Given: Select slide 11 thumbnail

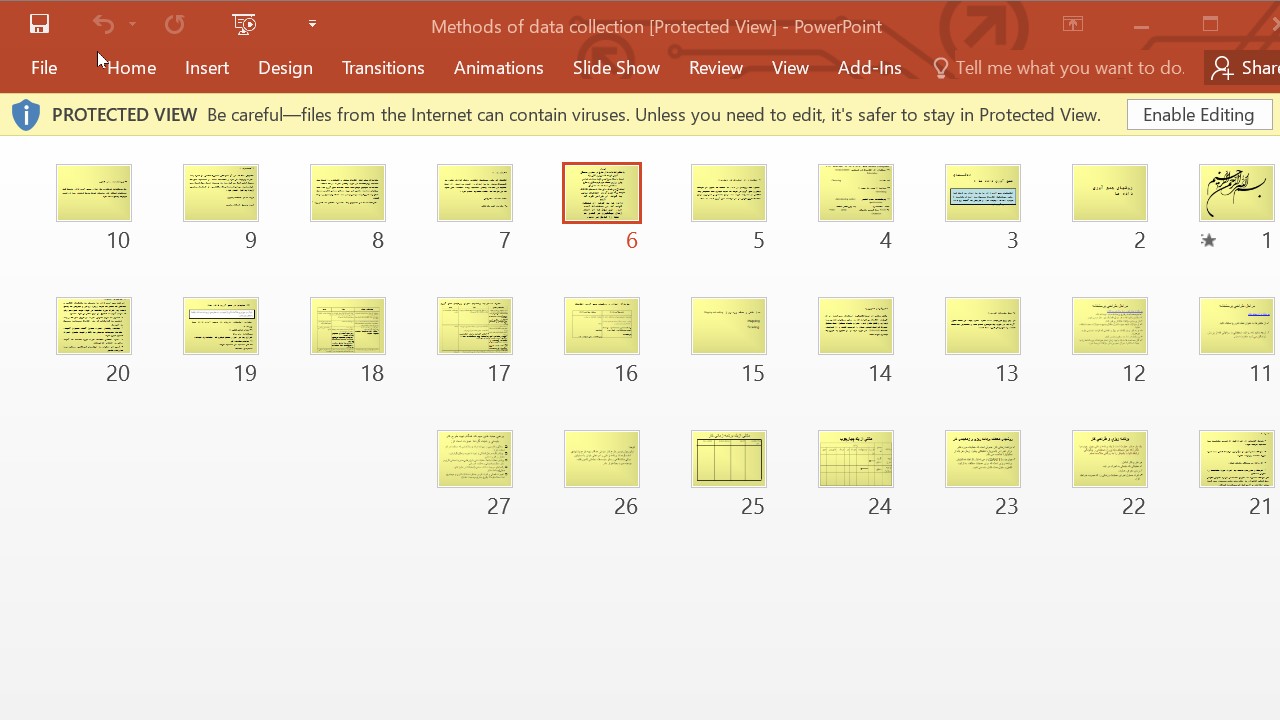Looking at the screenshot, I should 1237,326.
